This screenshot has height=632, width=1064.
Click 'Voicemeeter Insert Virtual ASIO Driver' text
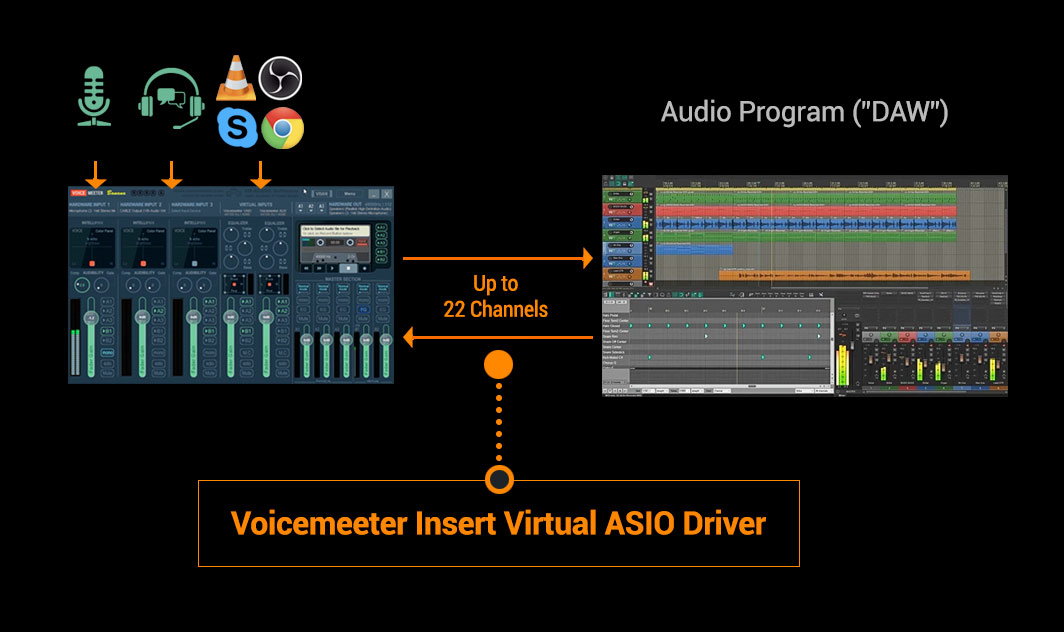(498, 523)
